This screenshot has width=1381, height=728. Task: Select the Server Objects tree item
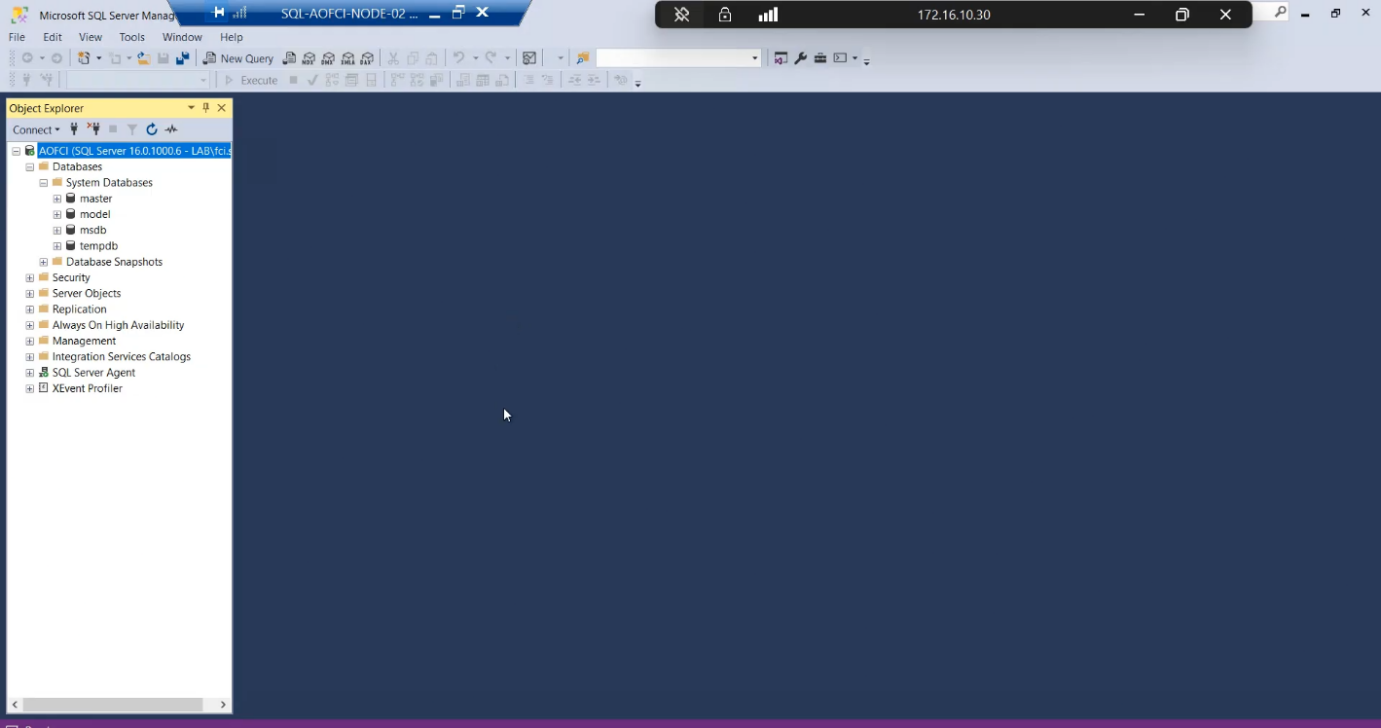tap(86, 293)
